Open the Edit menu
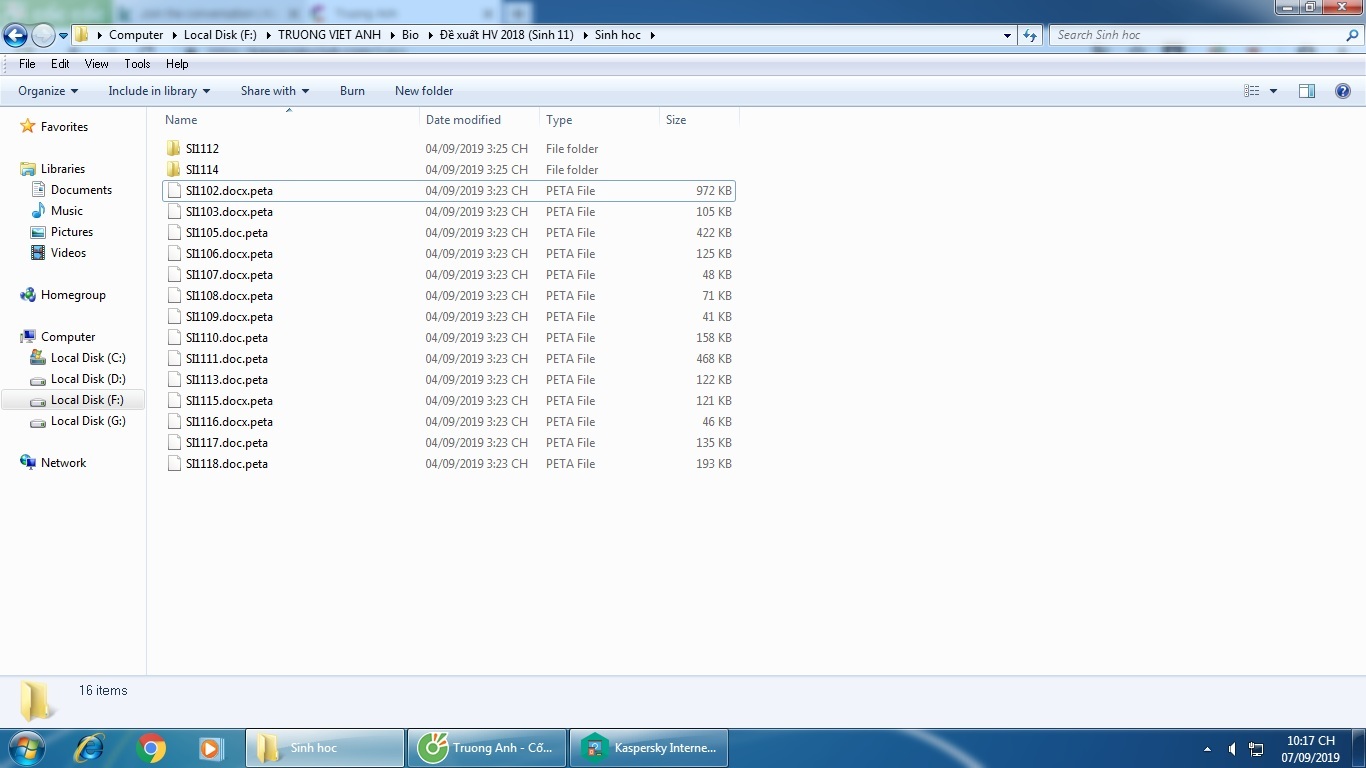The width and height of the screenshot is (1366, 768). pyautogui.click(x=60, y=64)
